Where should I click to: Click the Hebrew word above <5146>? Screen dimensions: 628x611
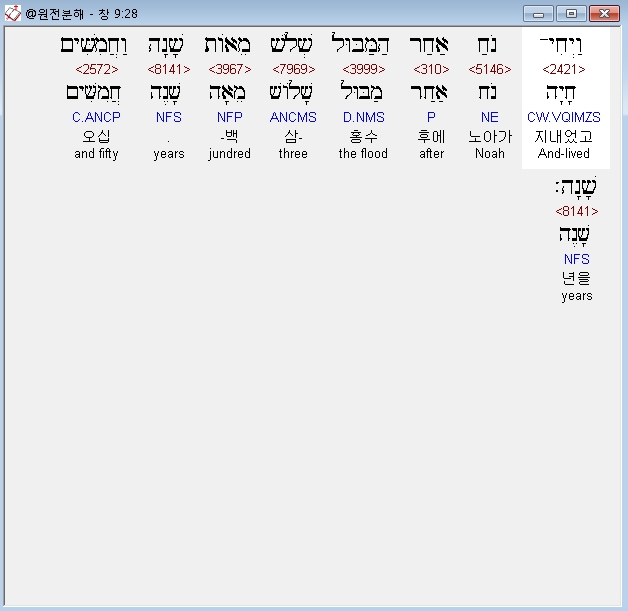[x=487, y=44]
